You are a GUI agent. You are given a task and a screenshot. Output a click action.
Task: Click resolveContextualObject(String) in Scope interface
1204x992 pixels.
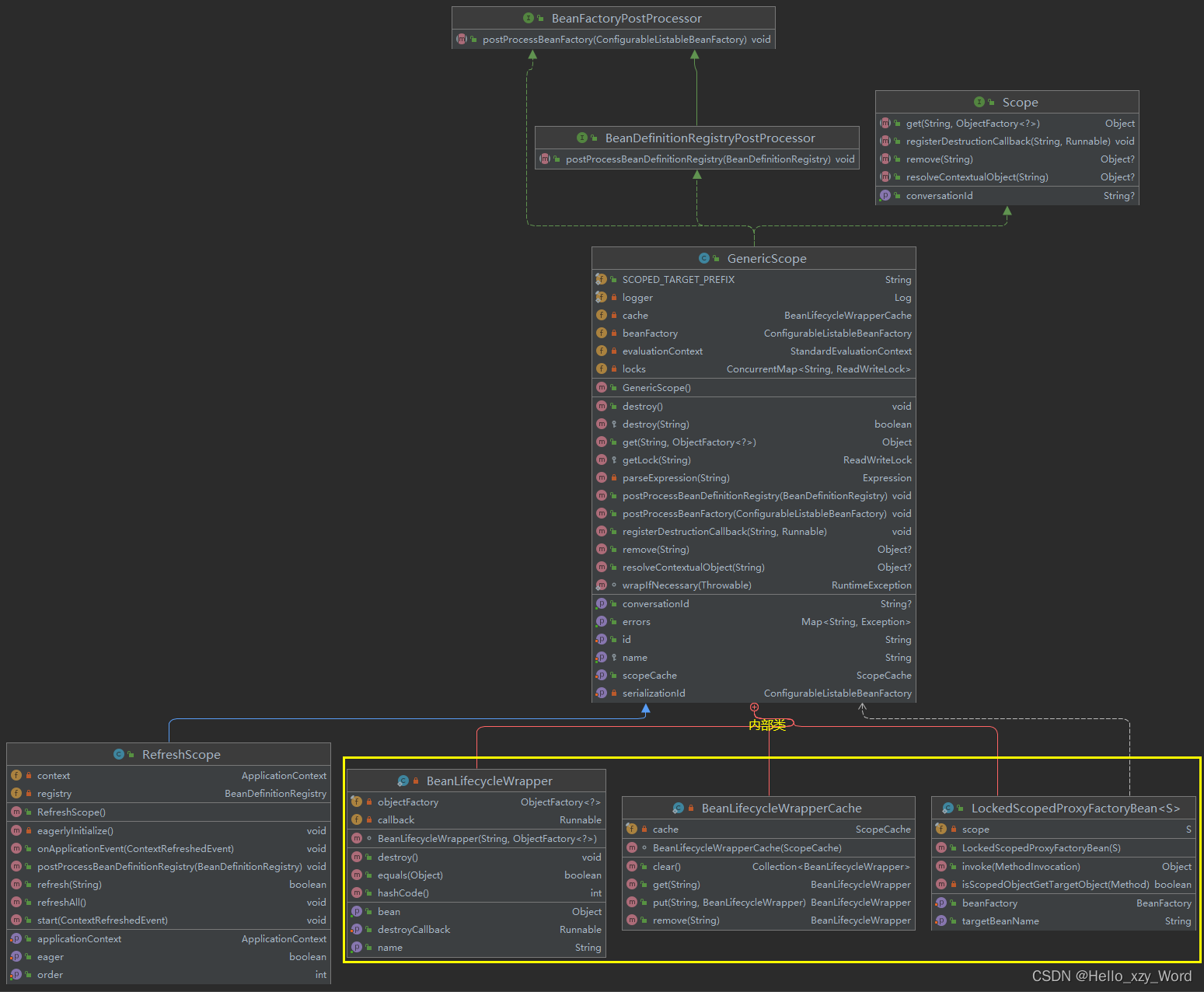(1007, 177)
